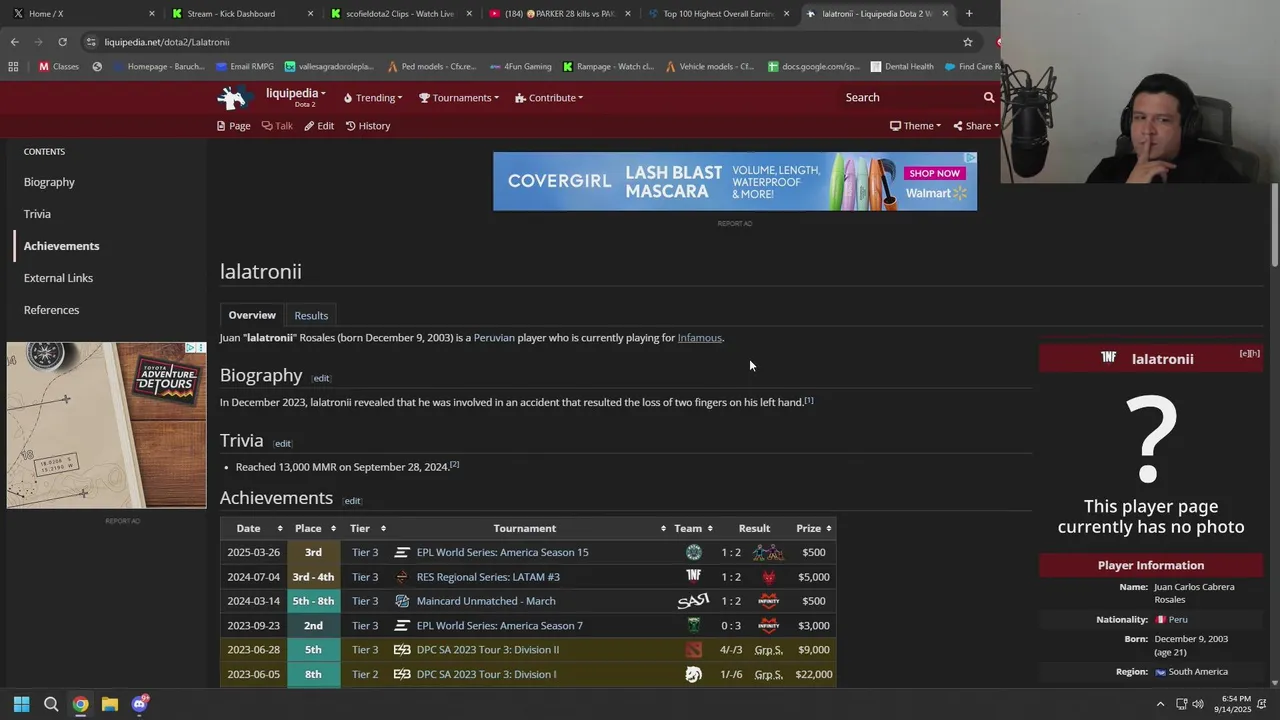1280x720 pixels.
Task: Open the liquipedia Dota 2 wiki selector dropdown
Action: pos(296,96)
